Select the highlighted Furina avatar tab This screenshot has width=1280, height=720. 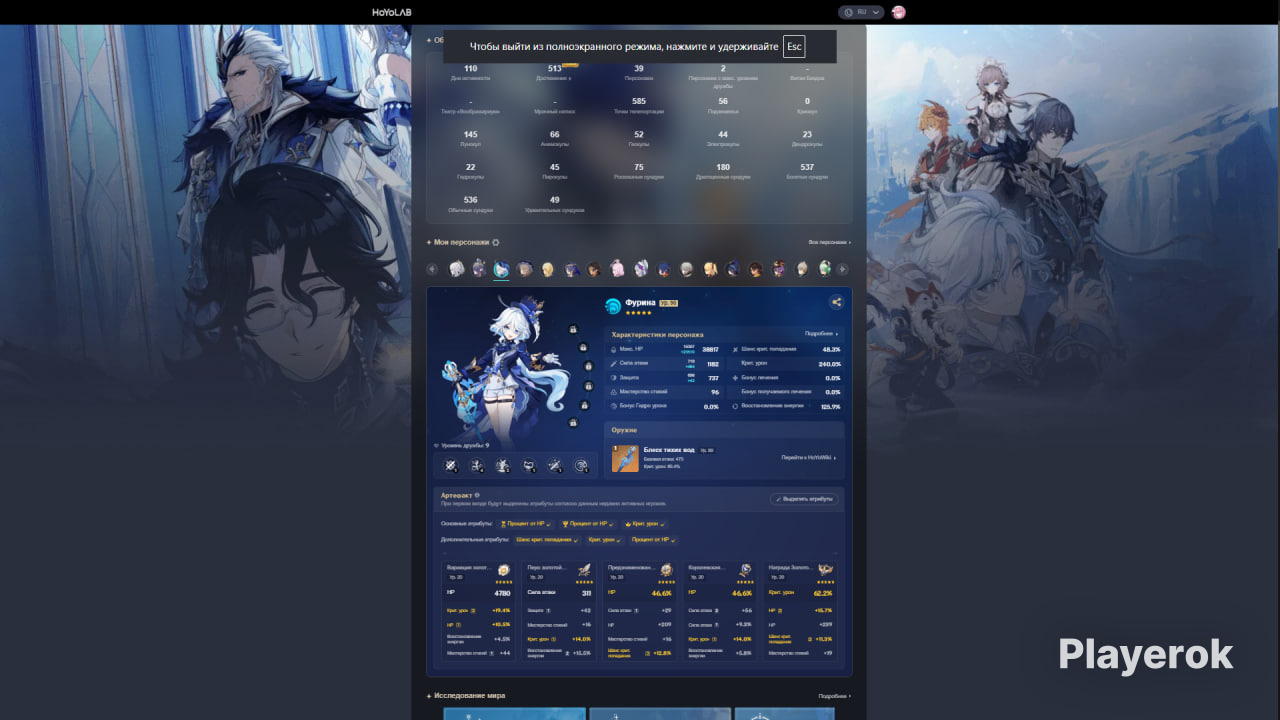tap(501, 269)
